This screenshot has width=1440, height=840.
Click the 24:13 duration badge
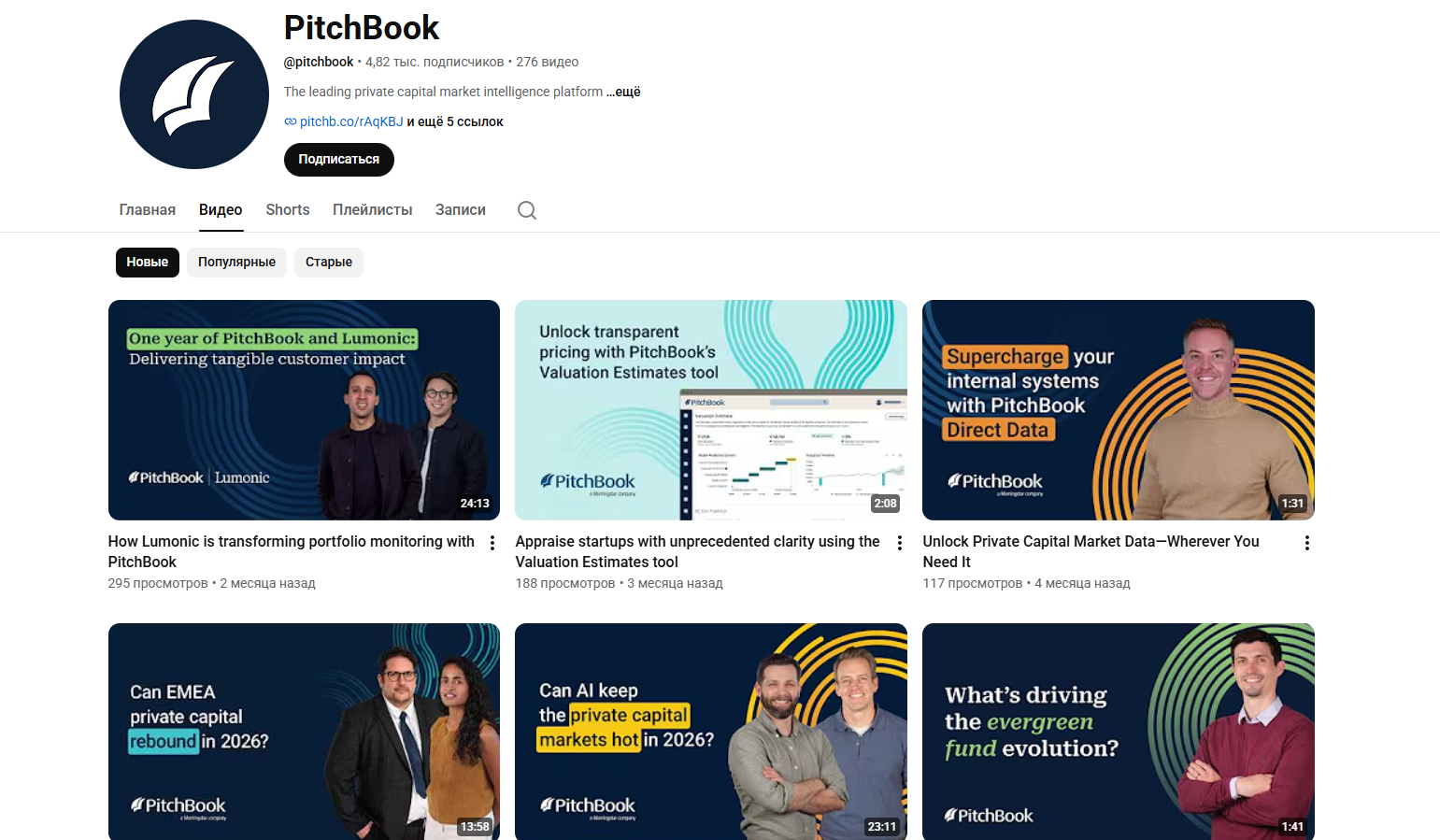point(475,504)
